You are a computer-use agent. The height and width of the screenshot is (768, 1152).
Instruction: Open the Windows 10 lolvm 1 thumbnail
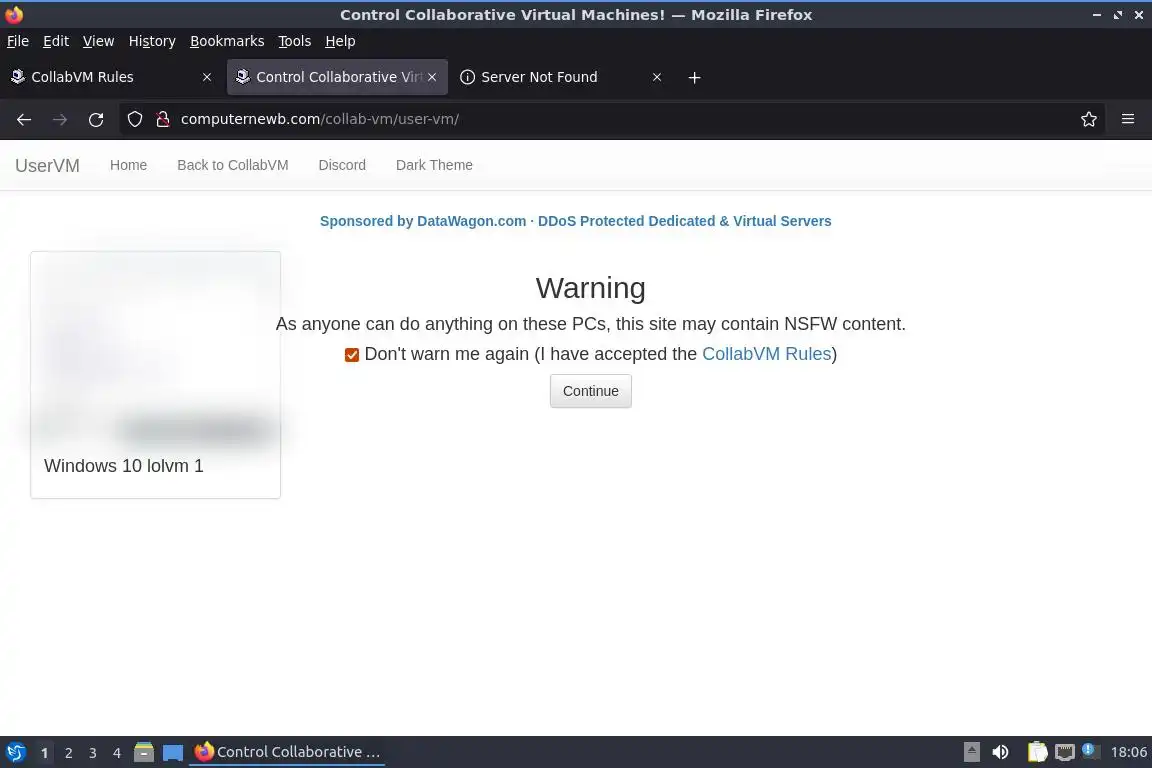[x=155, y=351]
